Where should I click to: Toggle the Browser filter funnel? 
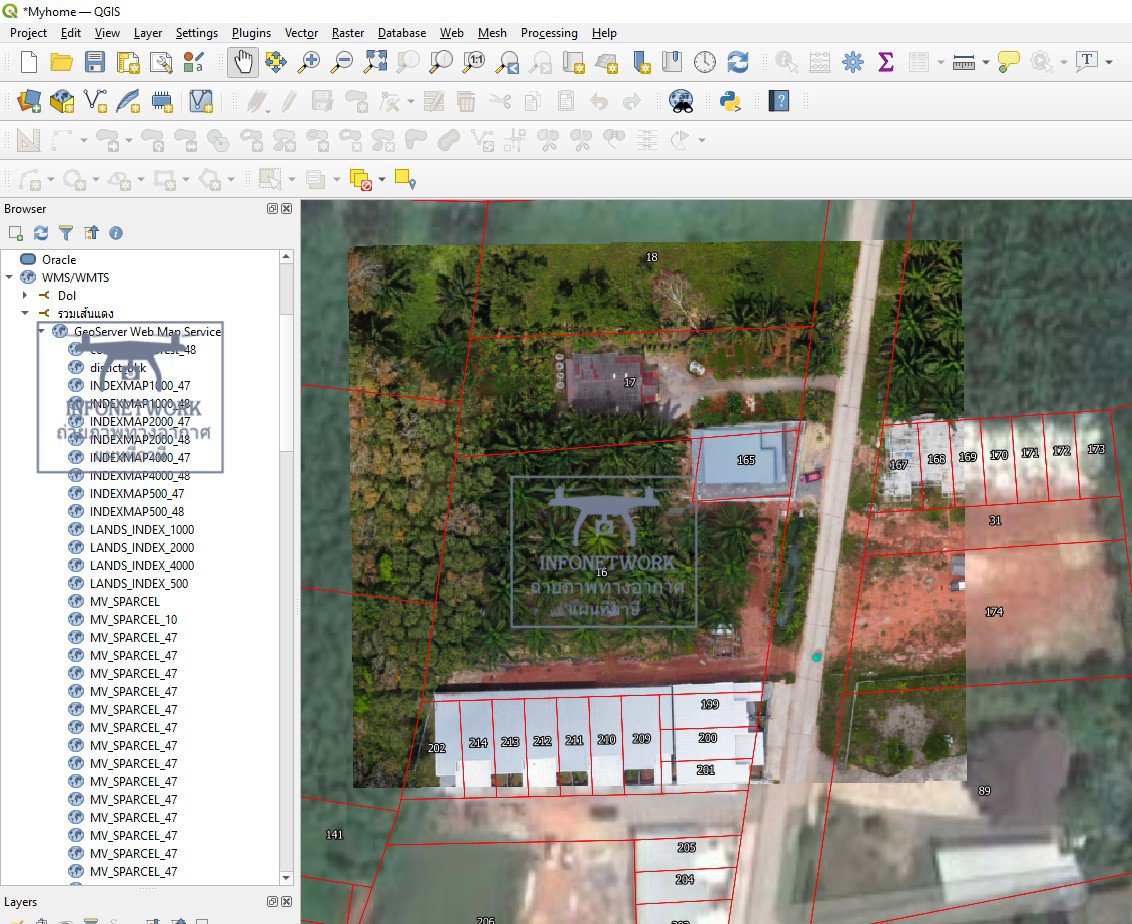[66, 232]
